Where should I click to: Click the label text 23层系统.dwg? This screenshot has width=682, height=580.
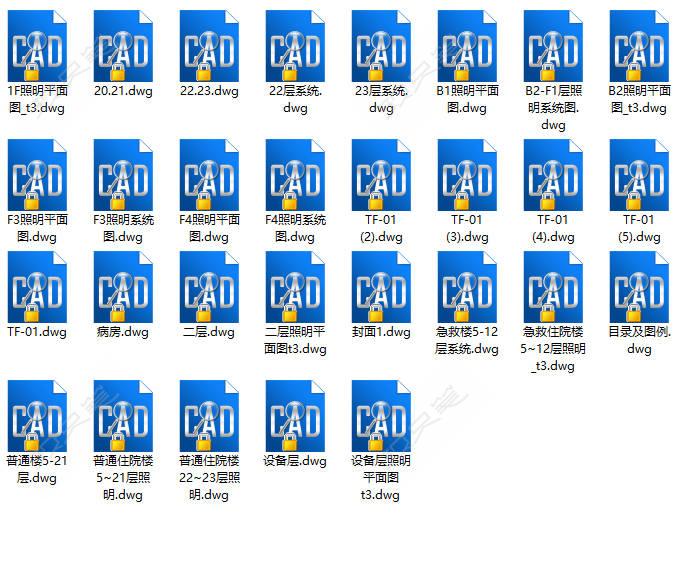(x=381, y=99)
